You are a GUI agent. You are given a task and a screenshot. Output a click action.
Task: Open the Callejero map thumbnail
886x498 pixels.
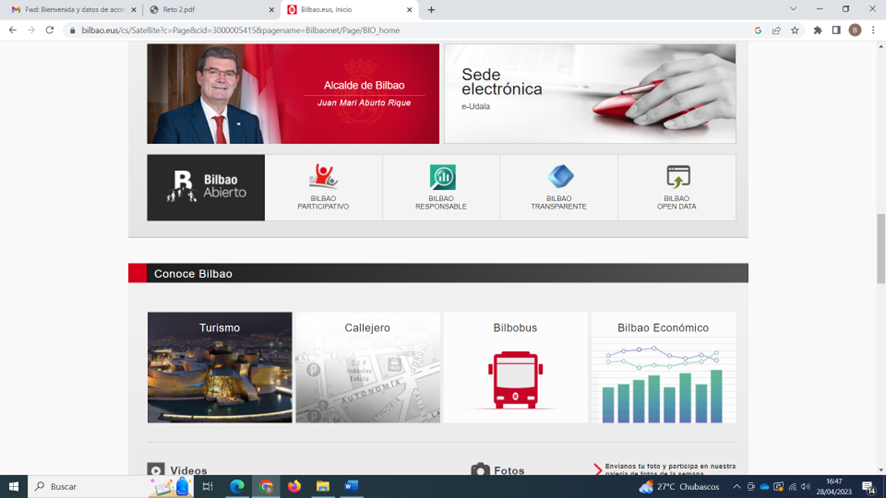click(x=368, y=367)
